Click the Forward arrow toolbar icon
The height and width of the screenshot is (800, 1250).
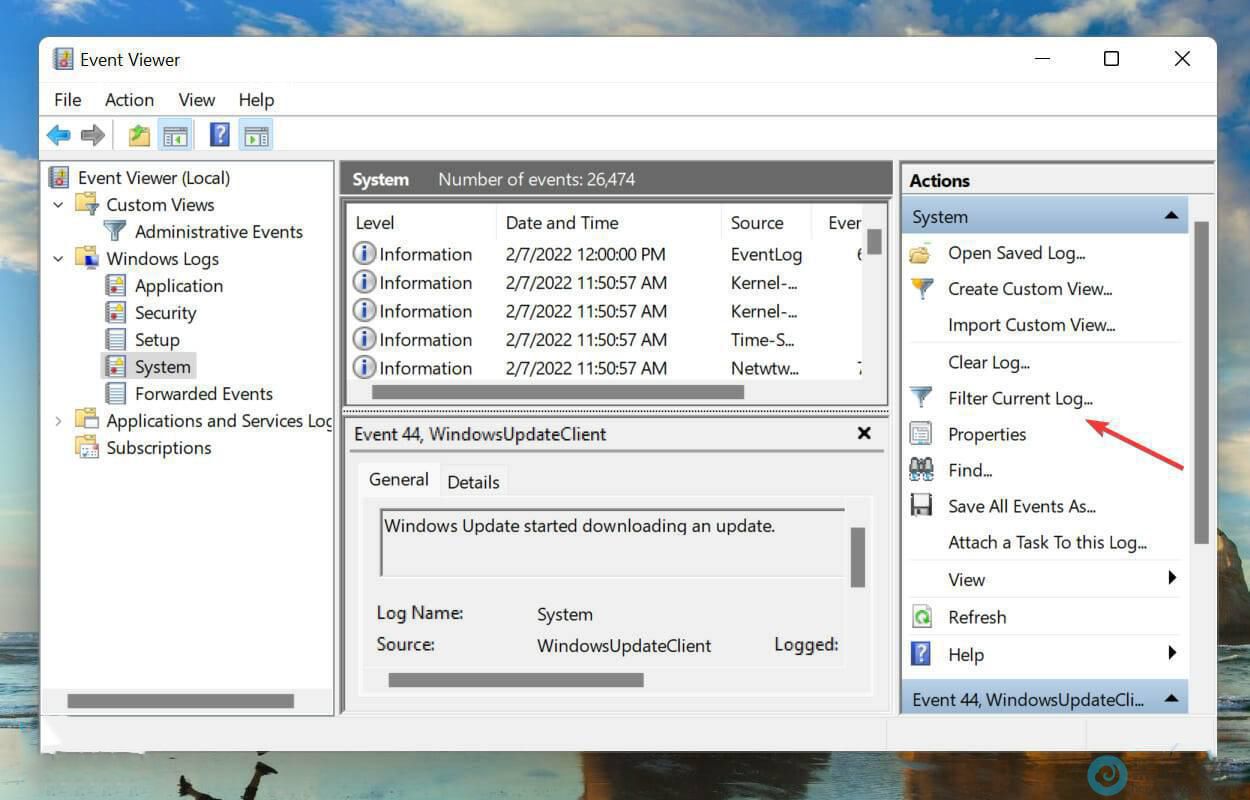[x=93, y=135]
